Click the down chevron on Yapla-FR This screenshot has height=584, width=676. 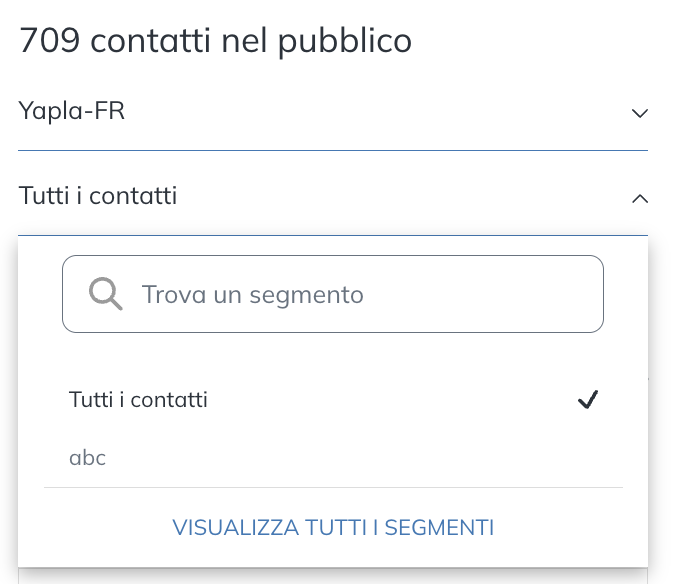640,113
